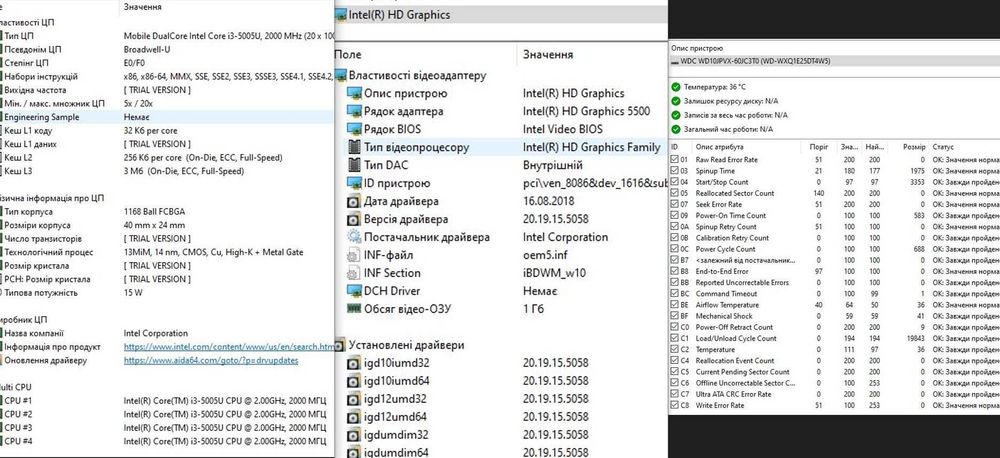1000x458 pixels.
Task: Toggle checkbox for 04 Start/Stop Count
Action: pos(675,182)
